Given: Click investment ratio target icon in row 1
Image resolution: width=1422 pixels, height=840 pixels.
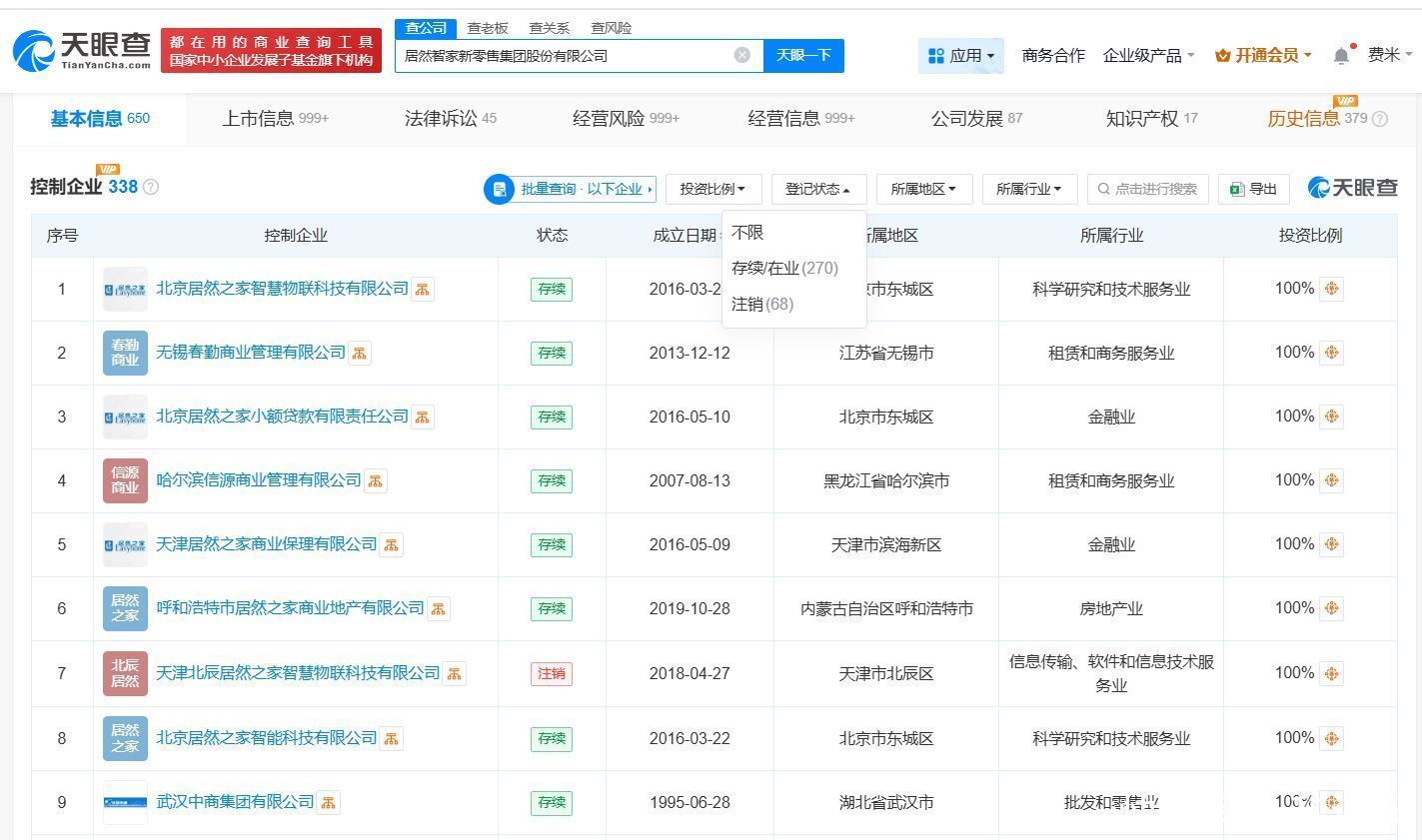Looking at the screenshot, I should tap(1331, 289).
